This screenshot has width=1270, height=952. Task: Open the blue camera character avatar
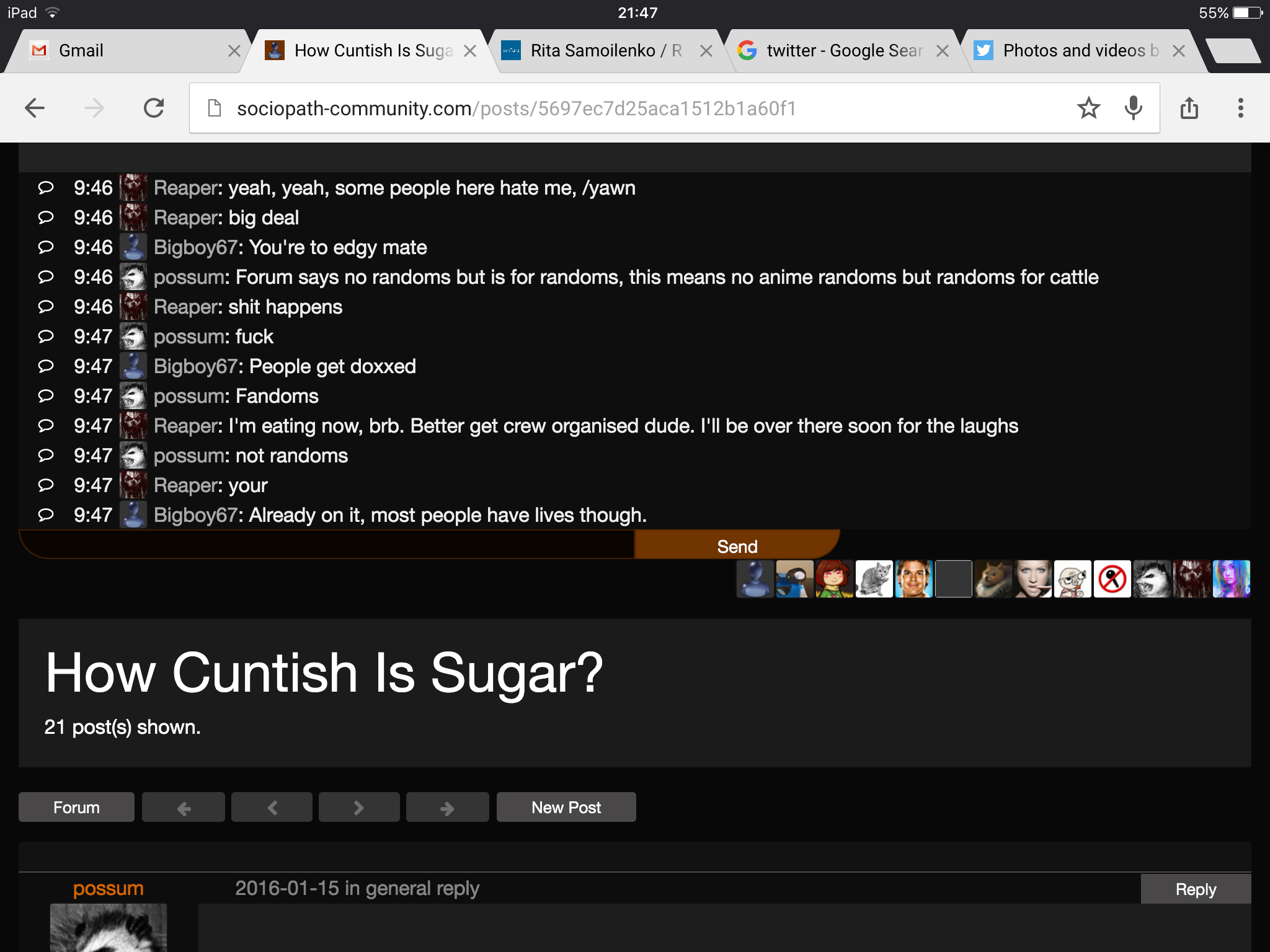795,579
